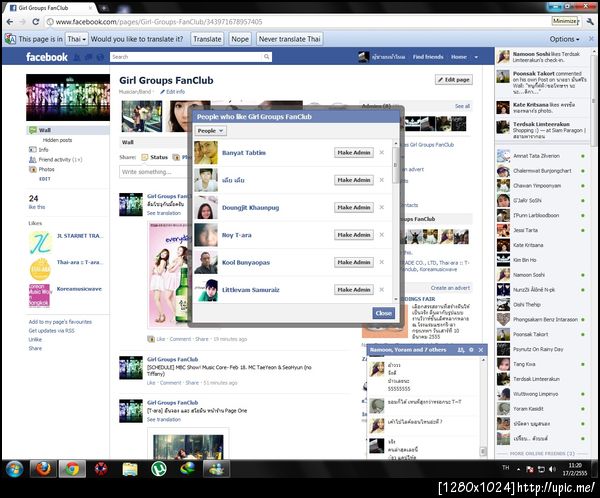Show hidden tray icons arrow
The height and width of the screenshot is (498, 600).
tap(518, 469)
